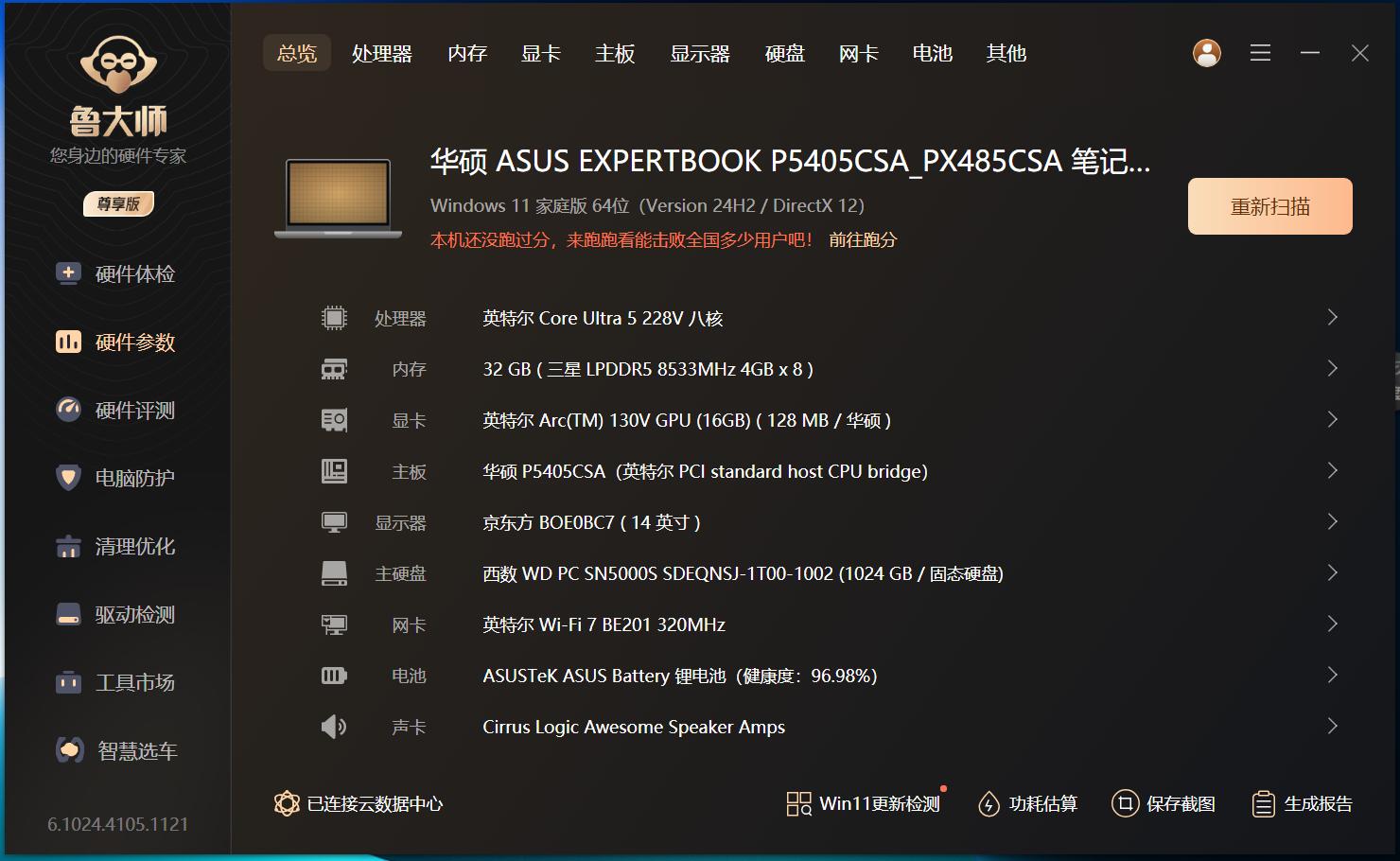Click the 清理优化 sidebar icon

point(68,547)
